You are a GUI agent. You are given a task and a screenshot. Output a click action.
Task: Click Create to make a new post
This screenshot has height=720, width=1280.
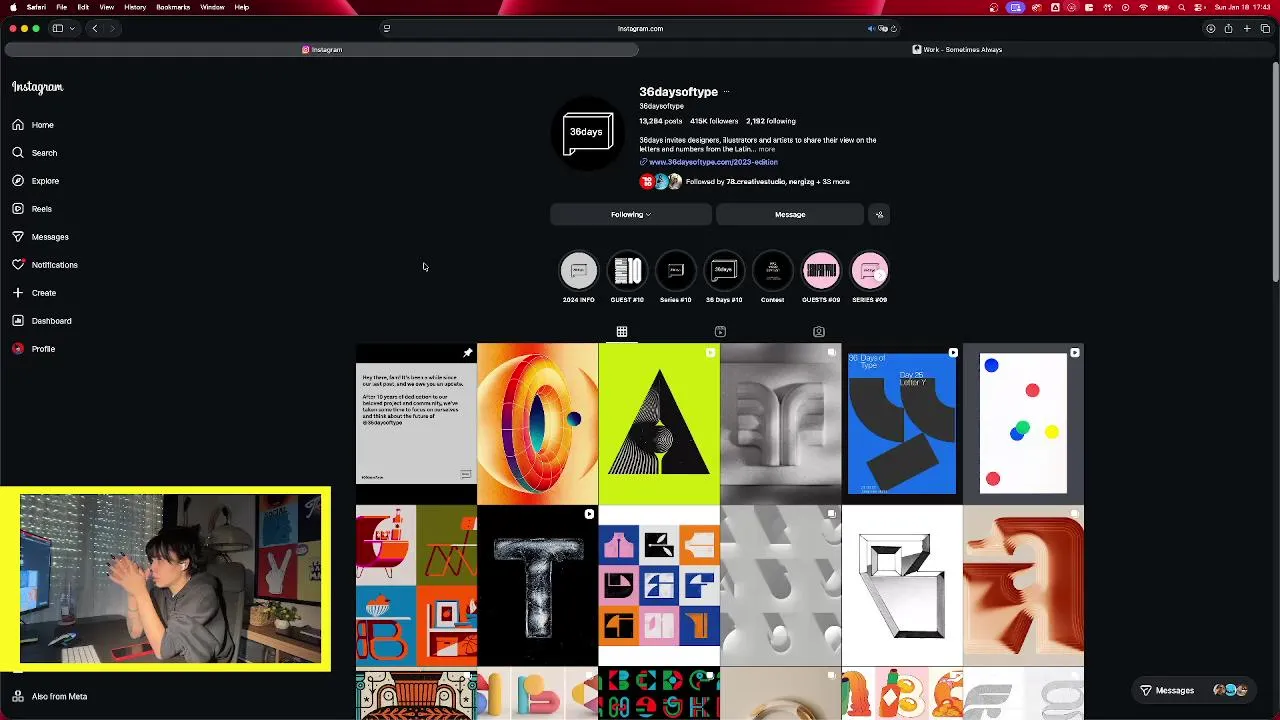point(34,293)
